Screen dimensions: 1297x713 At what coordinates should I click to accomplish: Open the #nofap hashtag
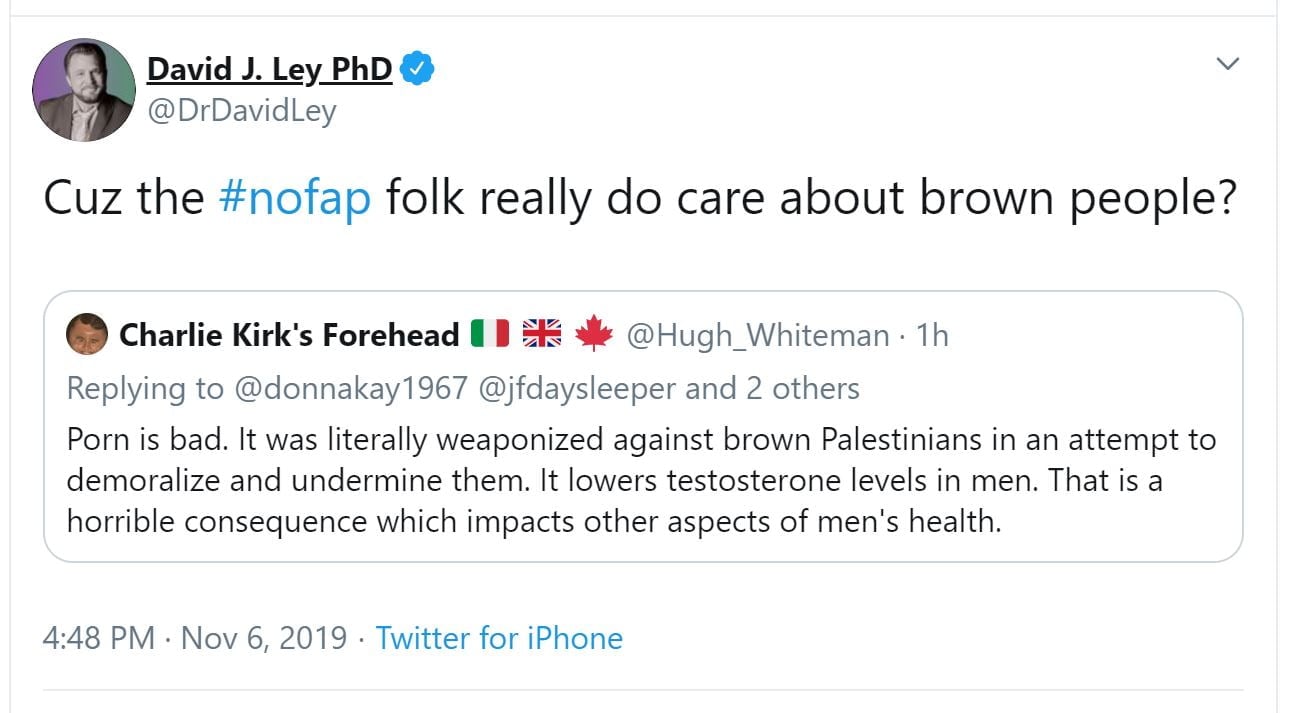(295, 199)
